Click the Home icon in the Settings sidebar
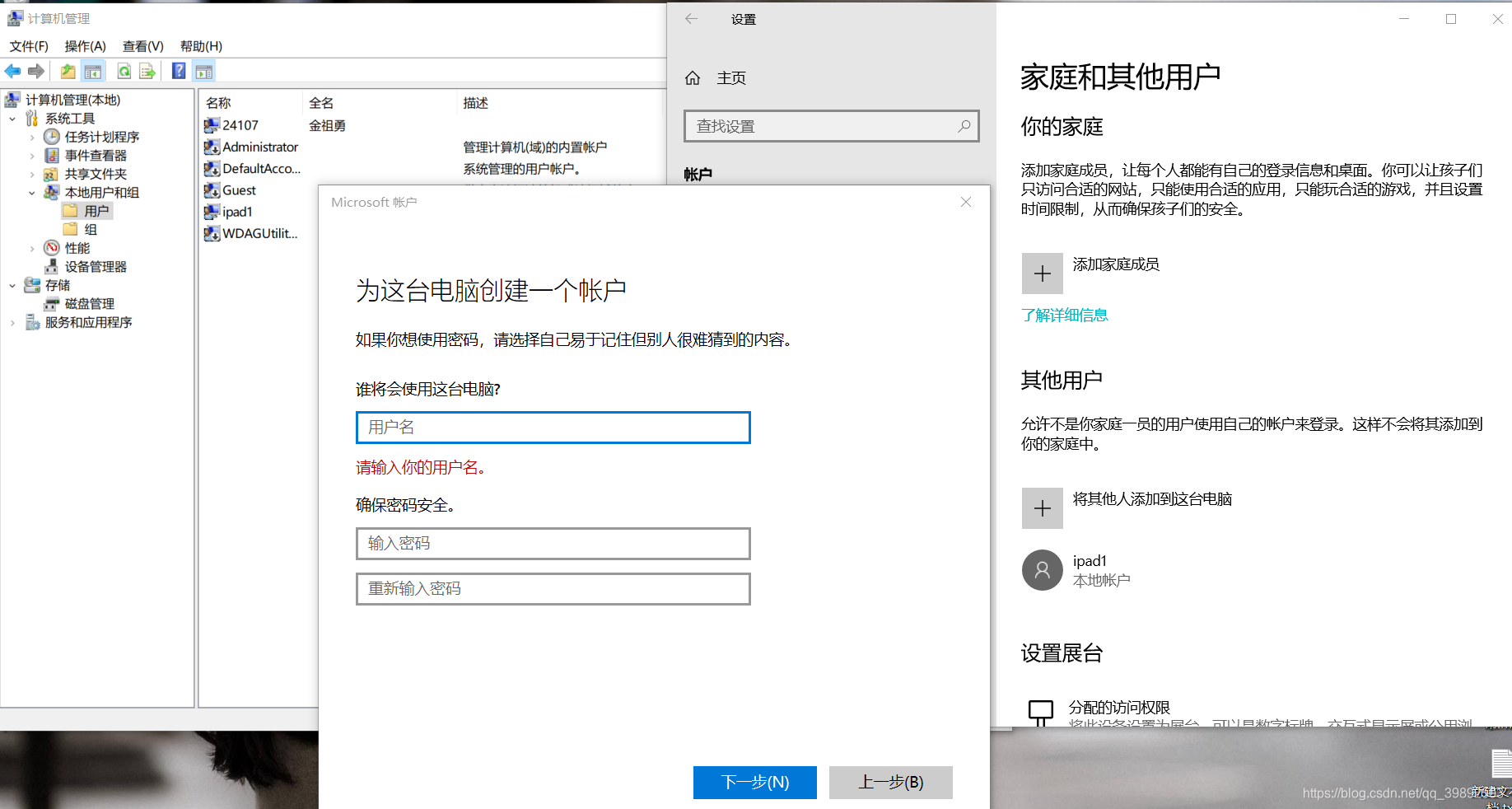Image resolution: width=1512 pixels, height=809 pixels. point(693,78)
